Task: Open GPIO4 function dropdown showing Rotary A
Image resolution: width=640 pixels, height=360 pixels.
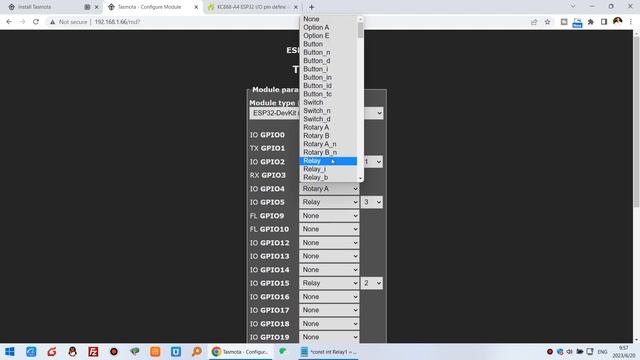Action: [x=329, y=189]
